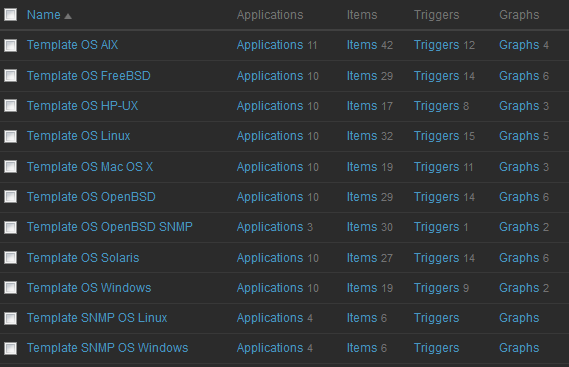569x367 pixels.
Task: Open Graphs for Template OS OpenBSD SNMP
Action: [x=519, y=227]
